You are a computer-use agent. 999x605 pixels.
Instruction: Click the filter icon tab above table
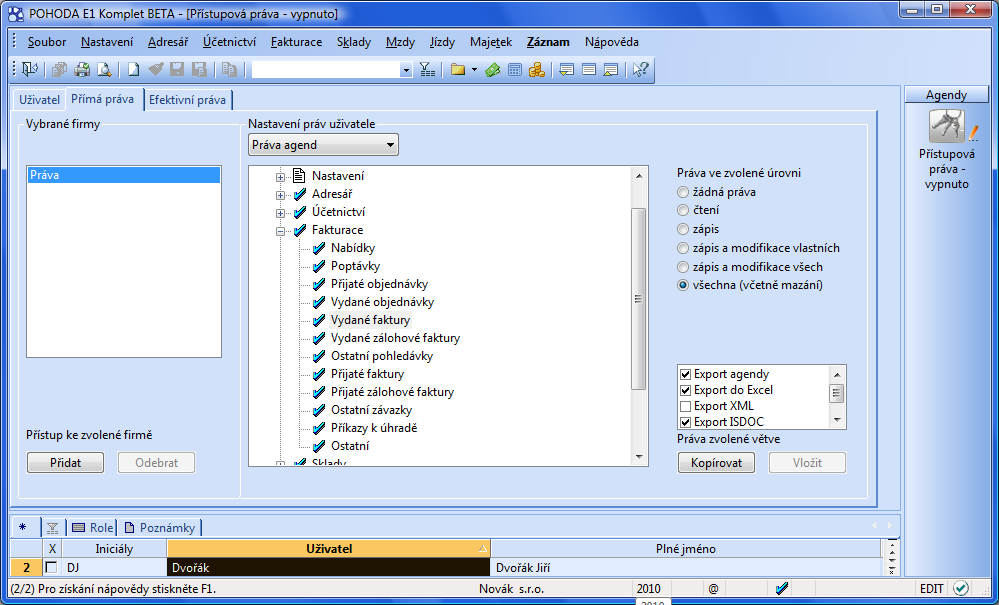click(x=53, y=528)
